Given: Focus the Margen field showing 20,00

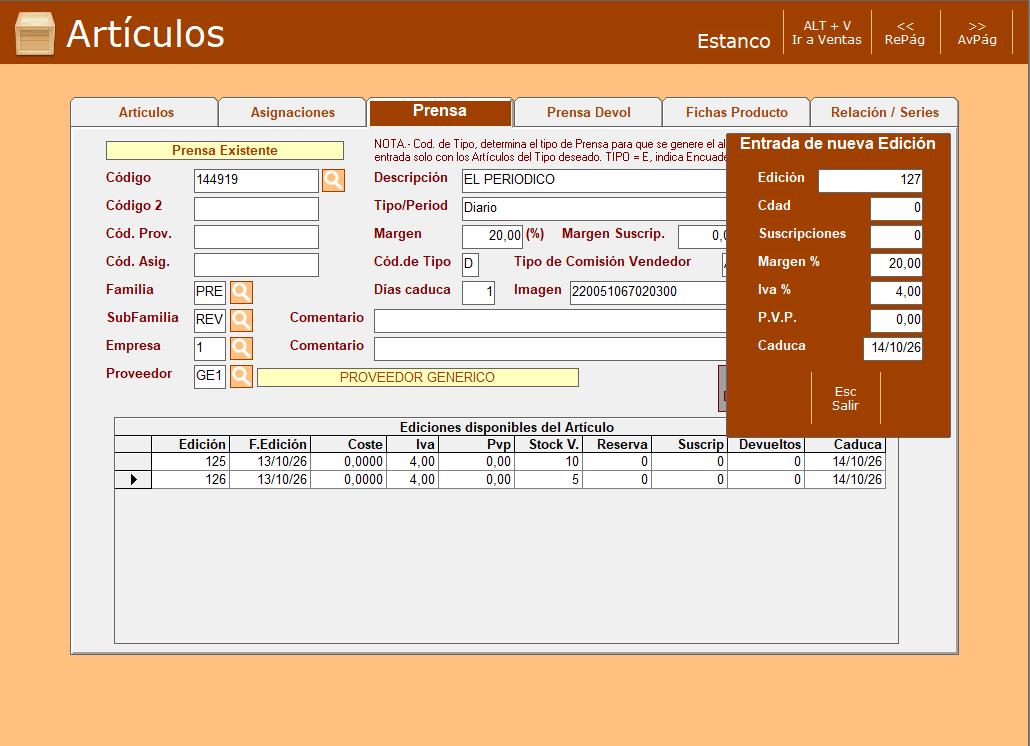Looking at the screenshot, I should click(492, 236).
